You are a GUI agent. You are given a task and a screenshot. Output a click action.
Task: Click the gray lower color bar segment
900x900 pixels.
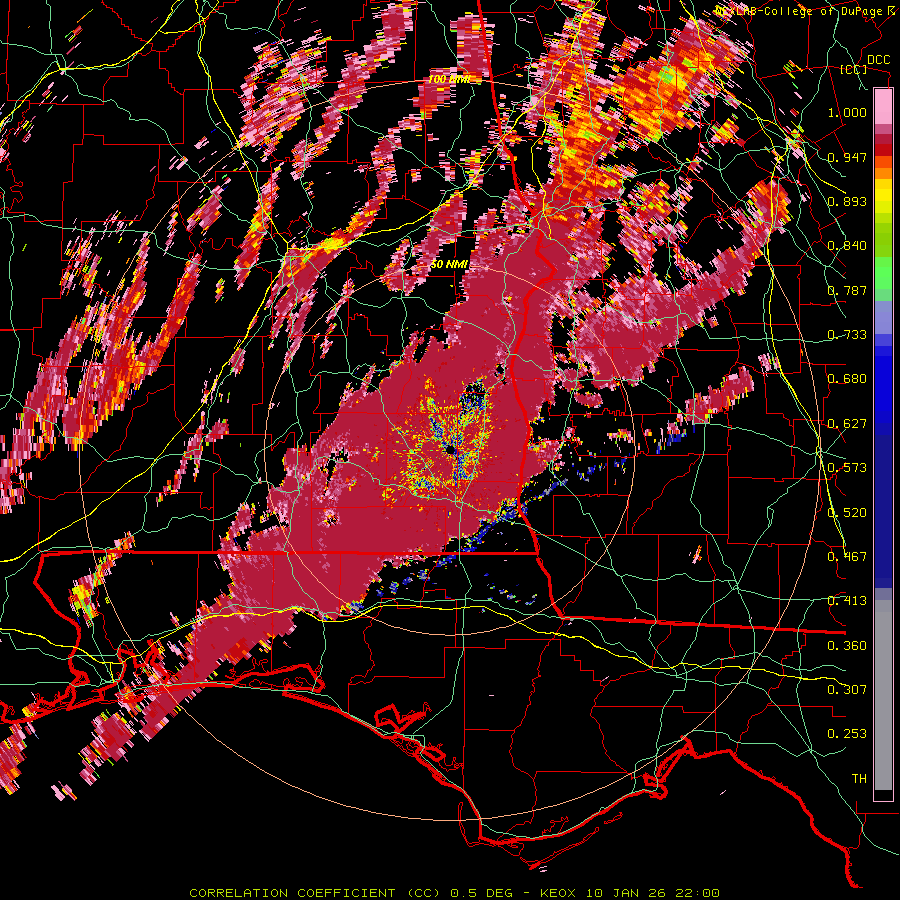tap(883, 695)
